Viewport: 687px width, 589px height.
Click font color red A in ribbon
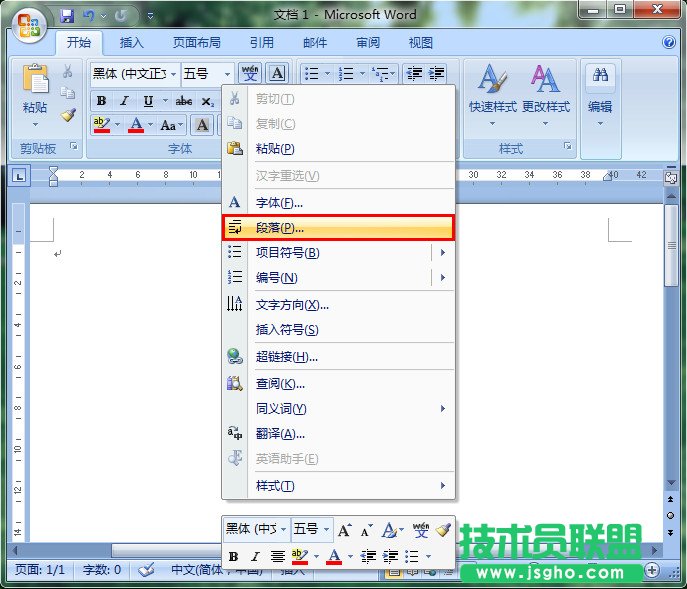point(136,125)
